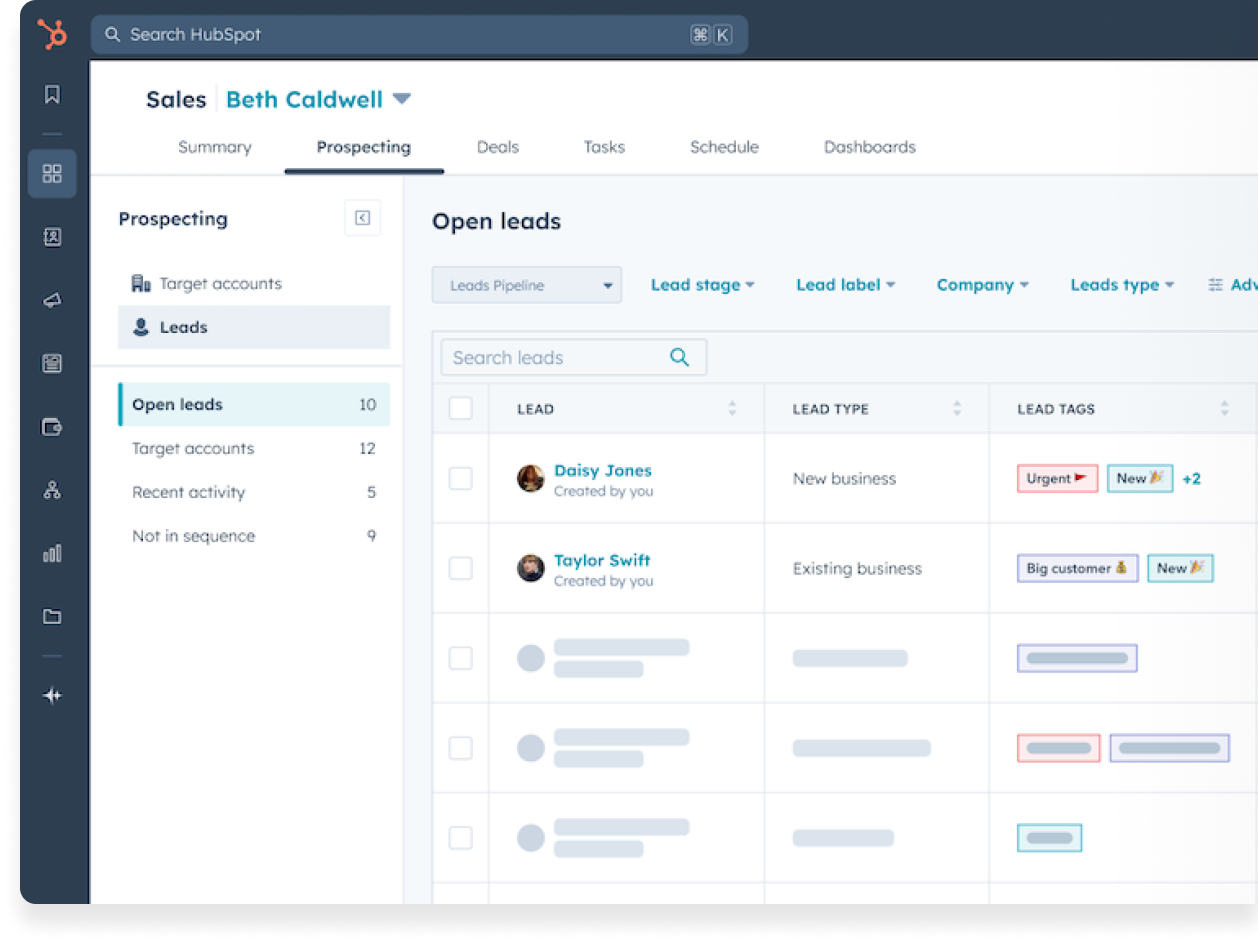Open Daisy Jones lead record

tap(603, 470)
